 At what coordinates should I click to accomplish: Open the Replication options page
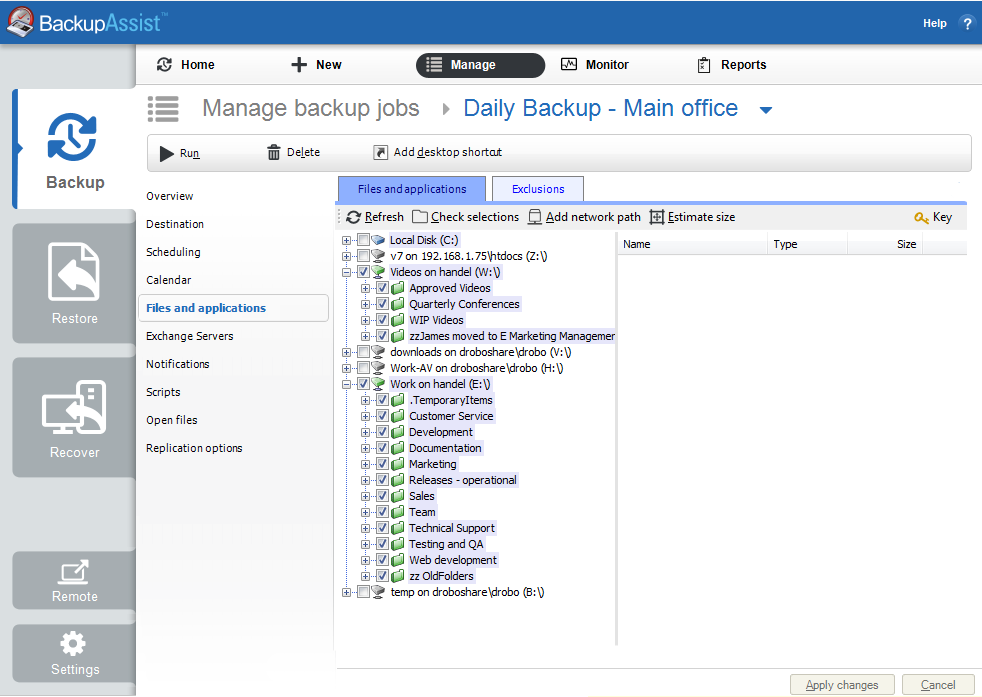coord(194,448)
